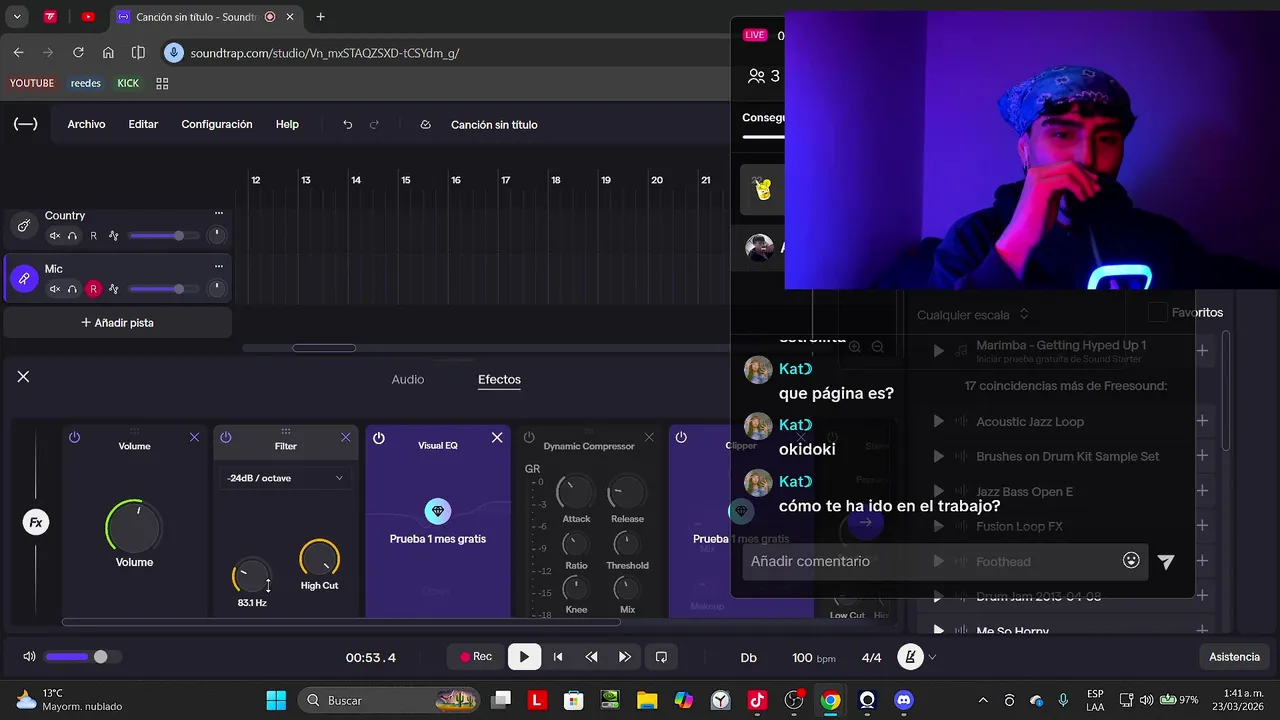Open automation on the Country track
This screenshot has width=1280, height=720.
pyautogui.click(x=114, y=236)
